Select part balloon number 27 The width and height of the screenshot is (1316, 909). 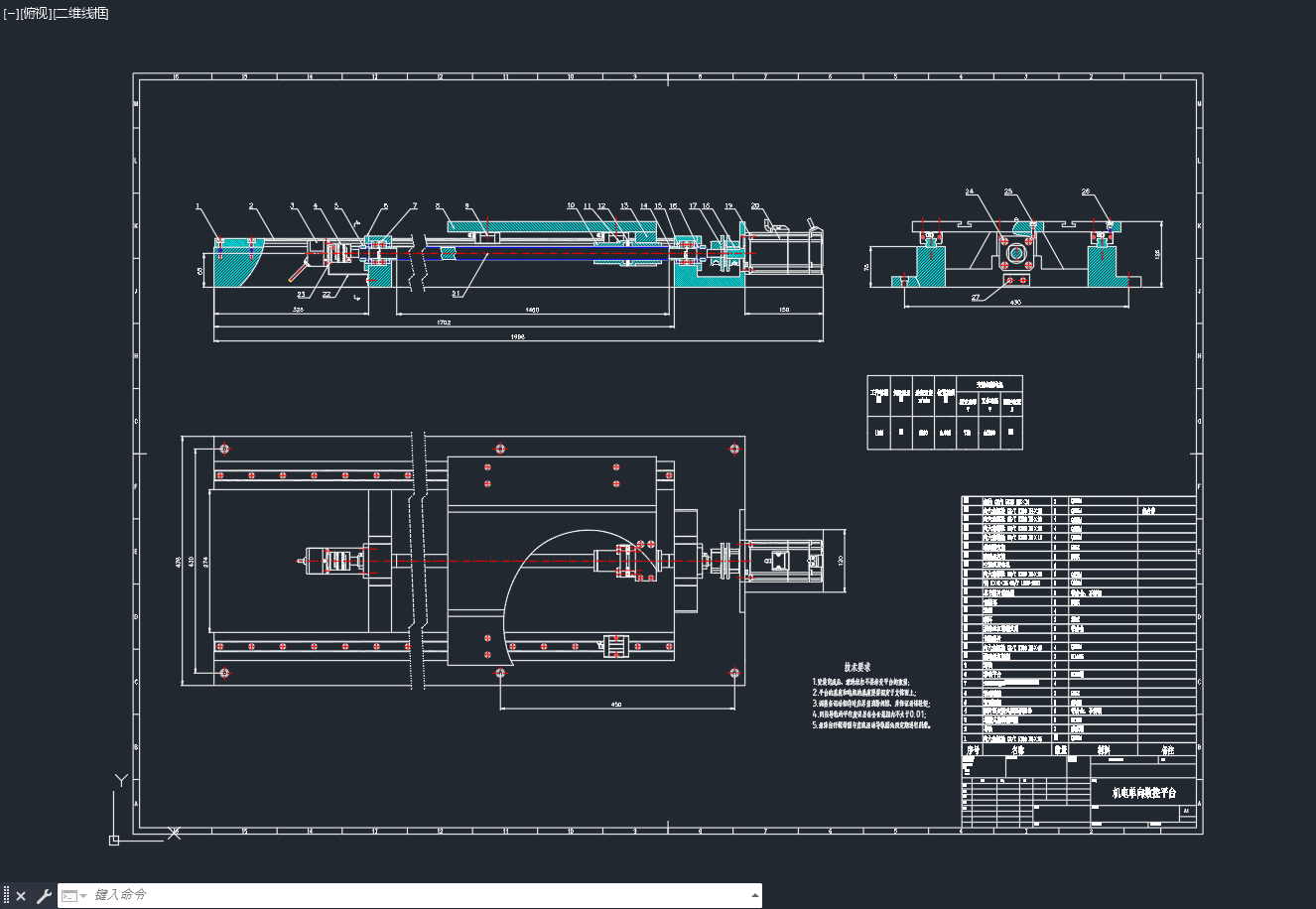(x=976, y=297)
